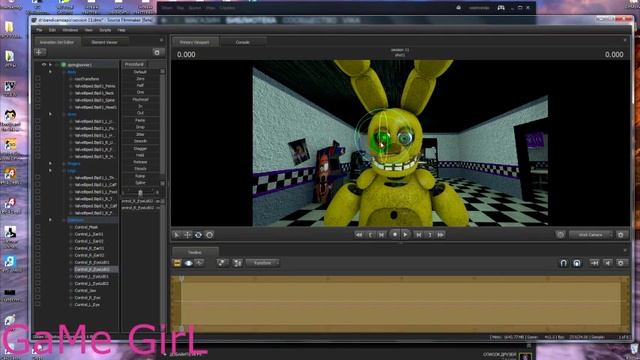Switch to the Animation Set Editor tab
This screenshot has height=360, width=640.
pos(57,42)
